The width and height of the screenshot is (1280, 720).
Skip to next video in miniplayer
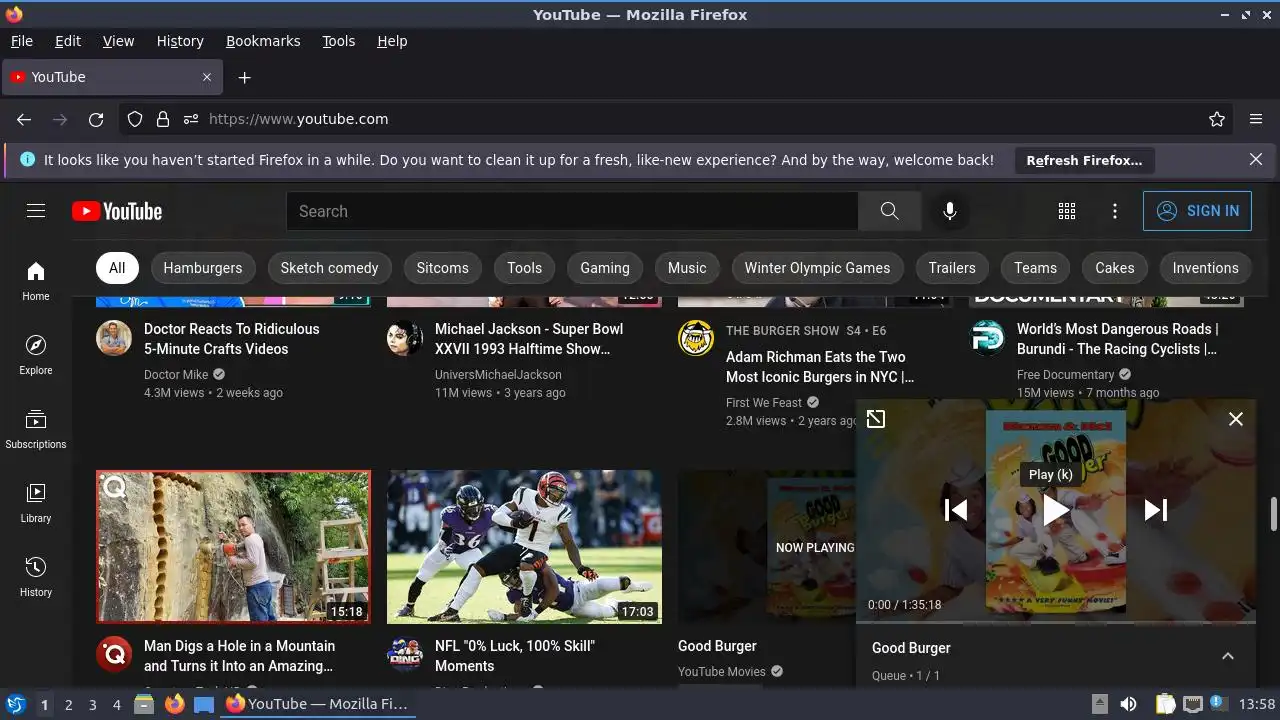1156,510
